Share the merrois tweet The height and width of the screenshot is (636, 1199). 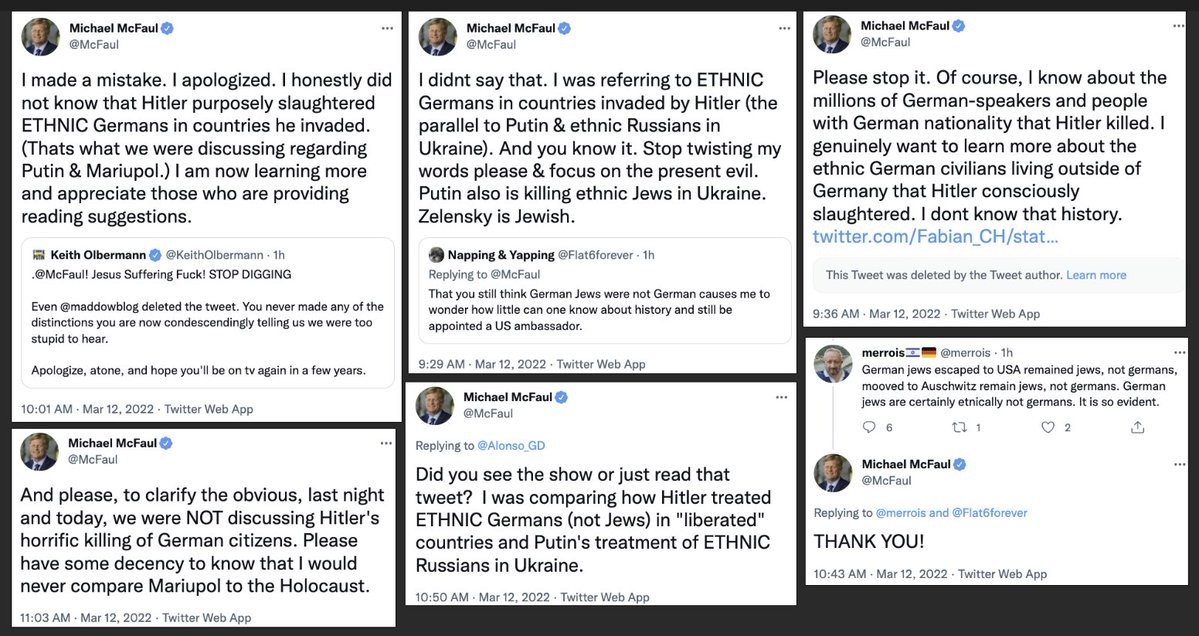1137,427
